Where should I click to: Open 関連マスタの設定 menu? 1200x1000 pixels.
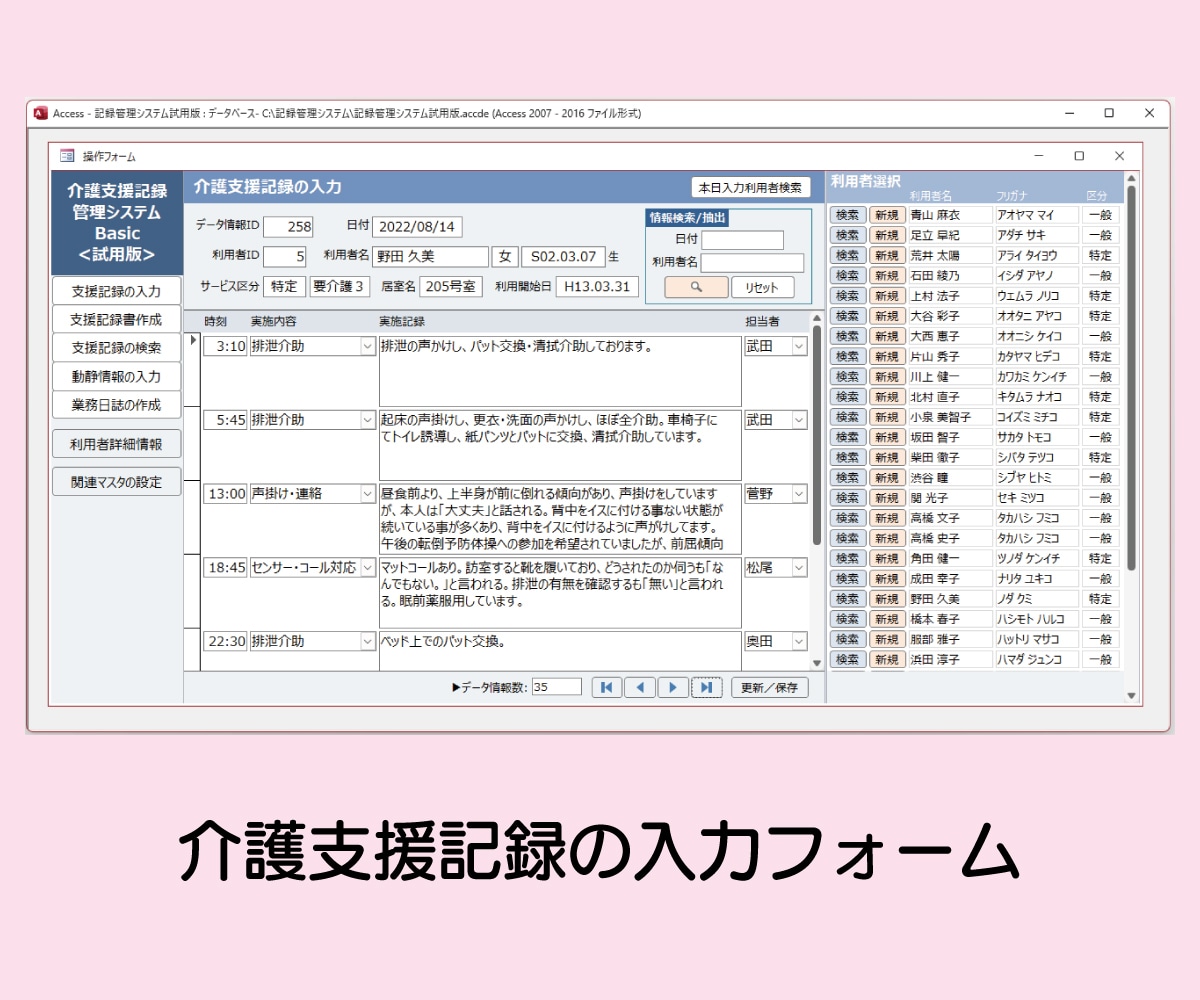pyautogui.click(x=117, y=481)
